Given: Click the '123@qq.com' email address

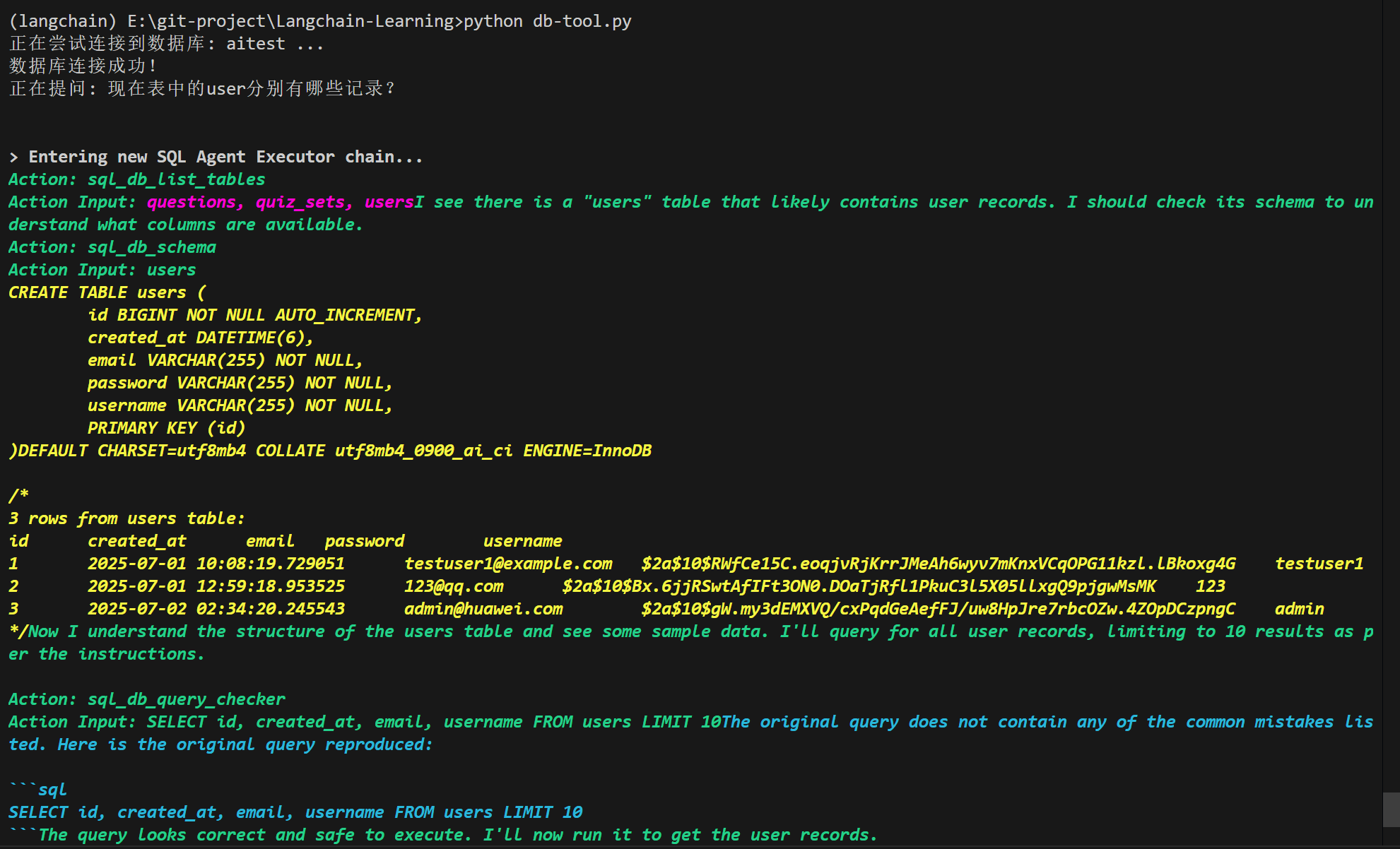Looking at the screenshot, I should point(453,586).
